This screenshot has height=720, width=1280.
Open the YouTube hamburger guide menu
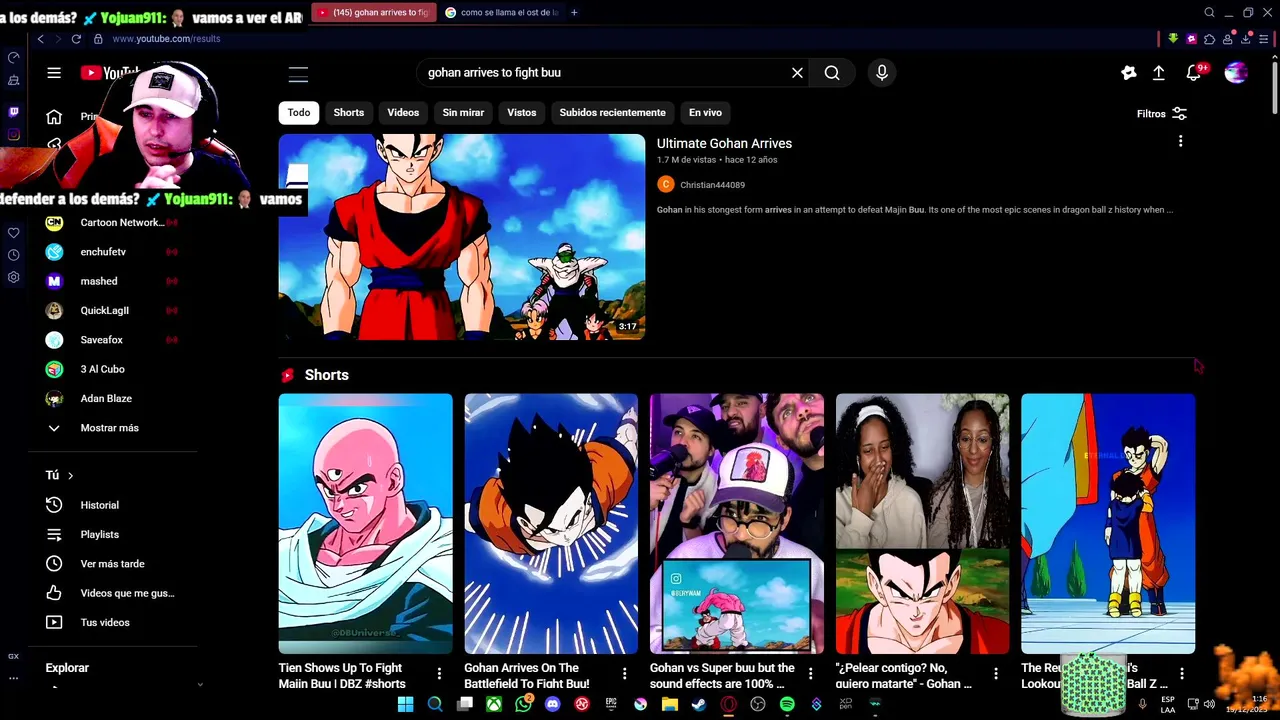click(x=54, y=73)
